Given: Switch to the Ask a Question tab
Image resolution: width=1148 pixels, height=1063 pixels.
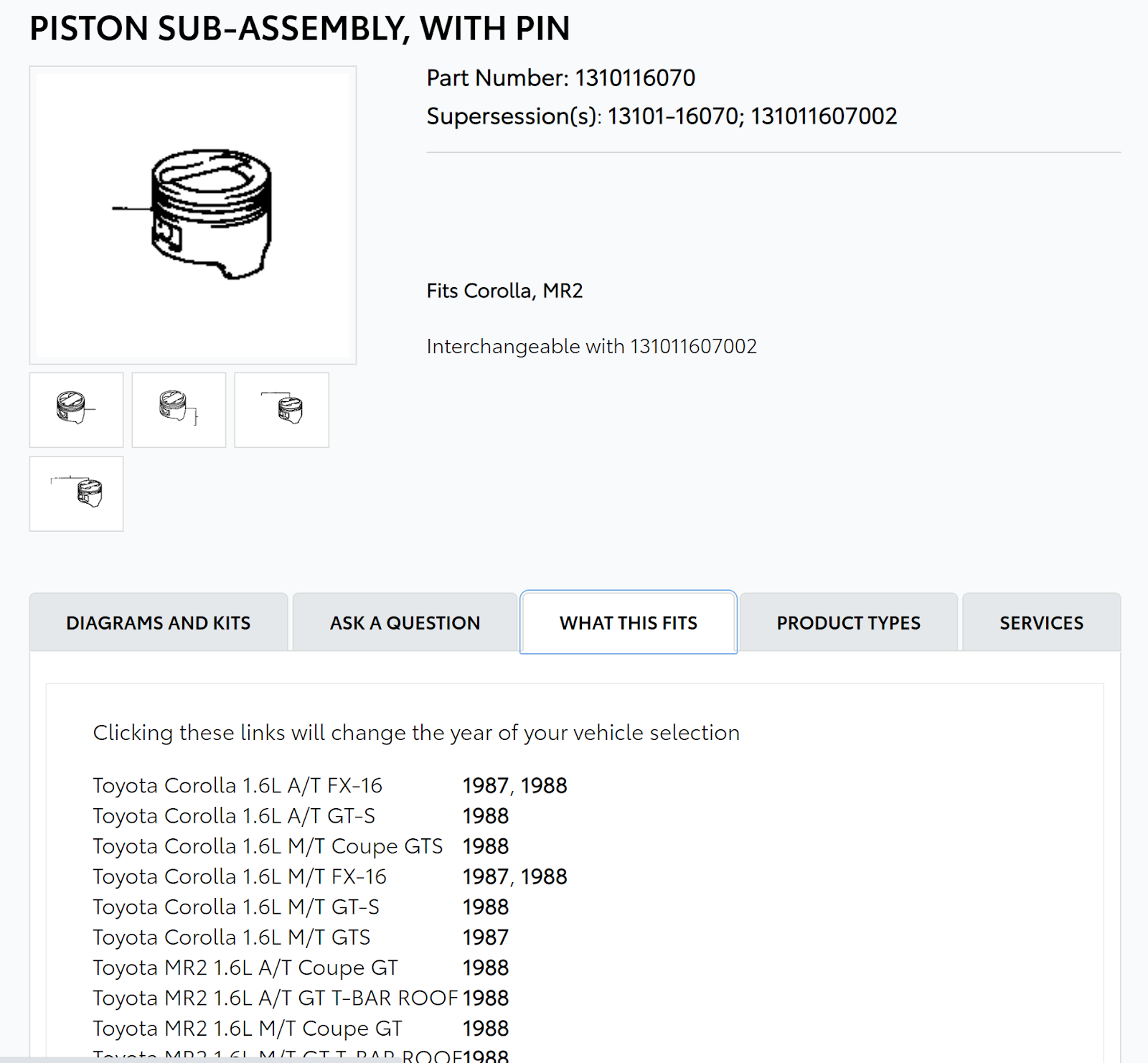Looking at the screenshot, I should tap(405, 622).
